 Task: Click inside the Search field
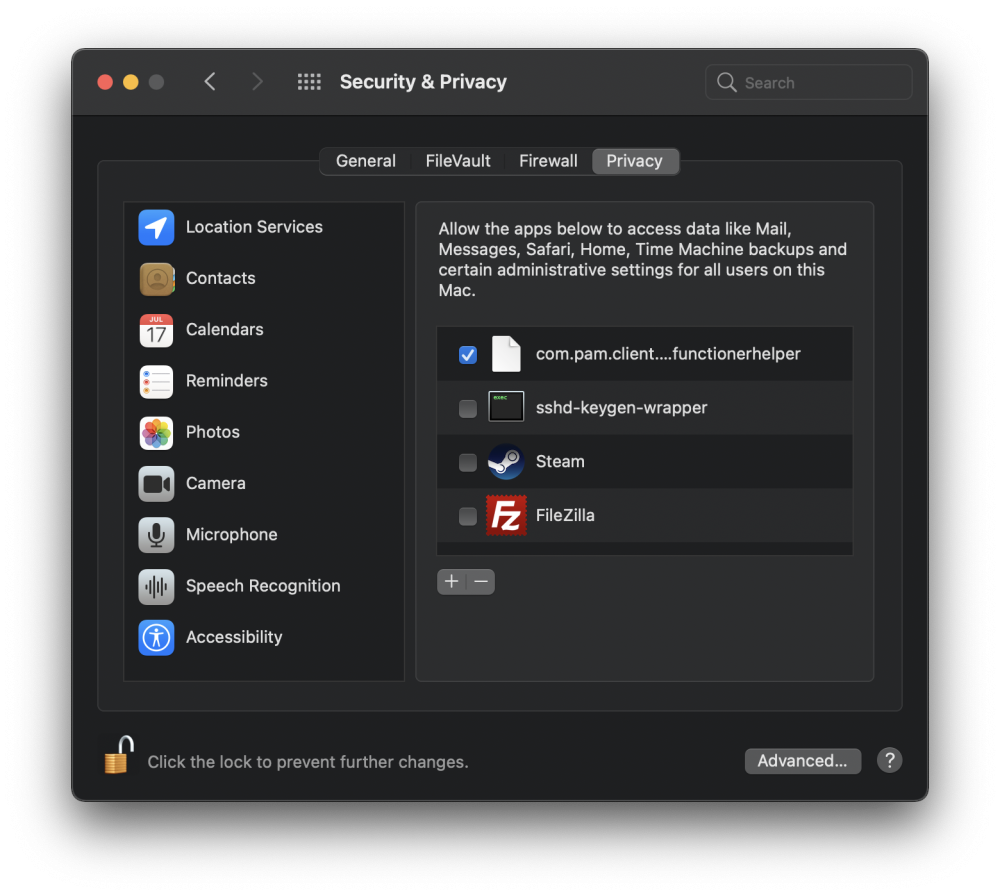(x=808, y=82)
